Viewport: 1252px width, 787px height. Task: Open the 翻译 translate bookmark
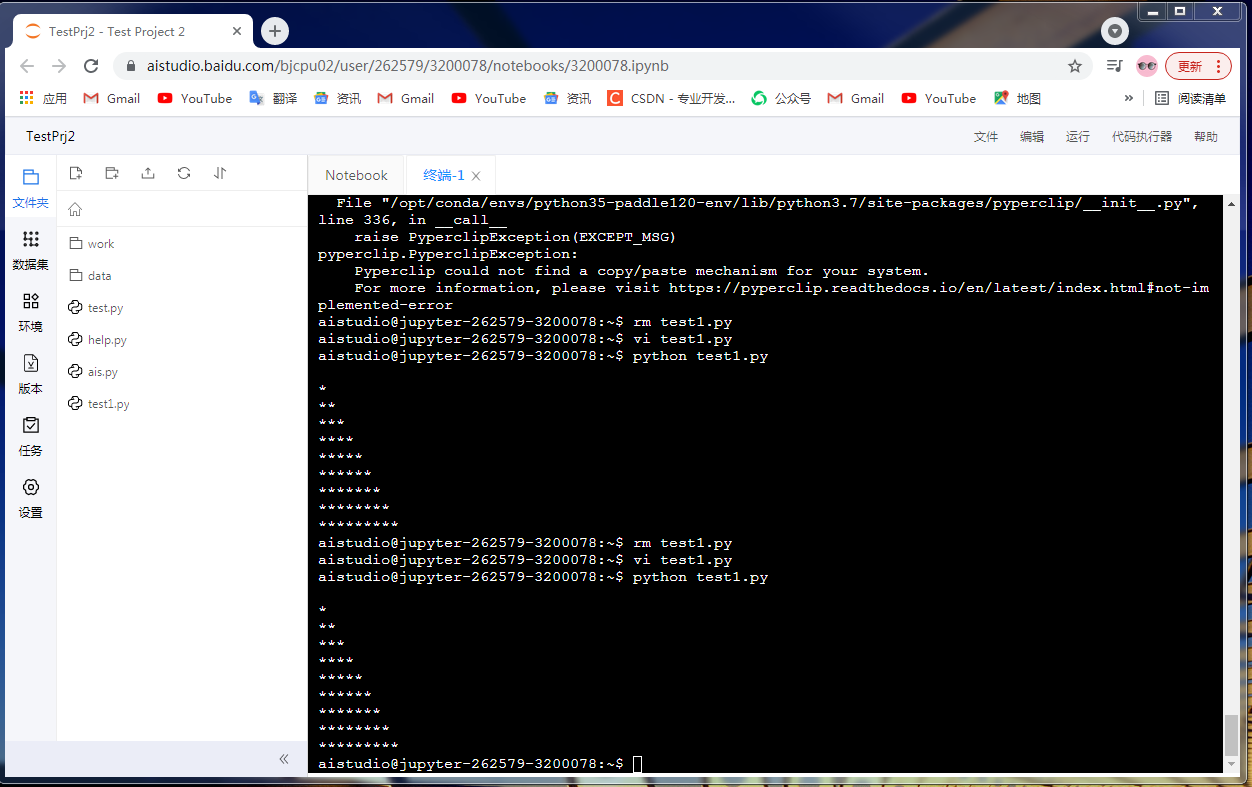pos(273,98)
